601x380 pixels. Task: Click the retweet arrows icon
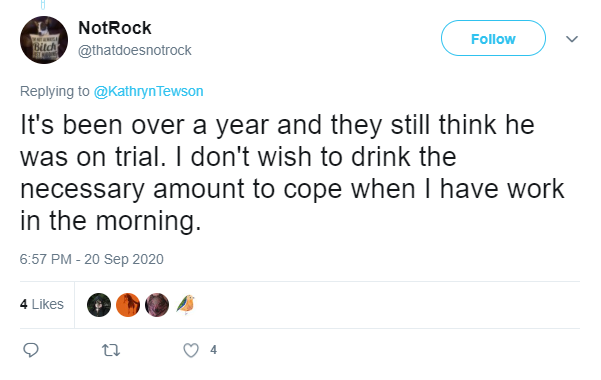[111, 350]
